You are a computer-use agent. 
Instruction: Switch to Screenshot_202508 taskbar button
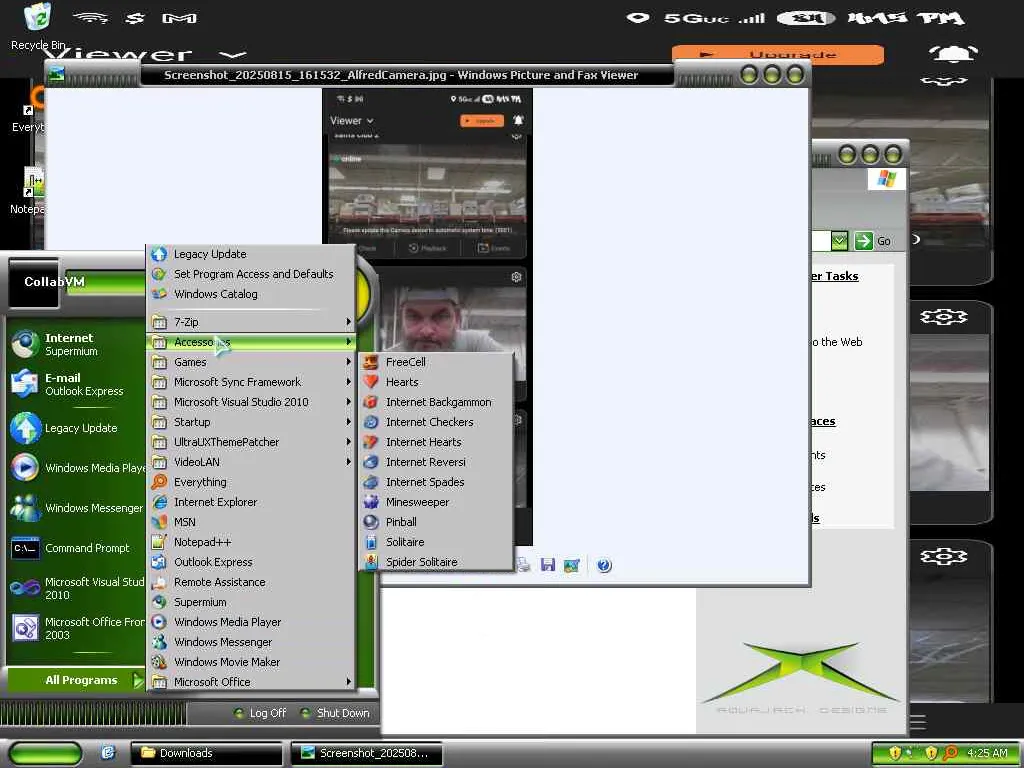pyautogui.click(x=366, y=753)
